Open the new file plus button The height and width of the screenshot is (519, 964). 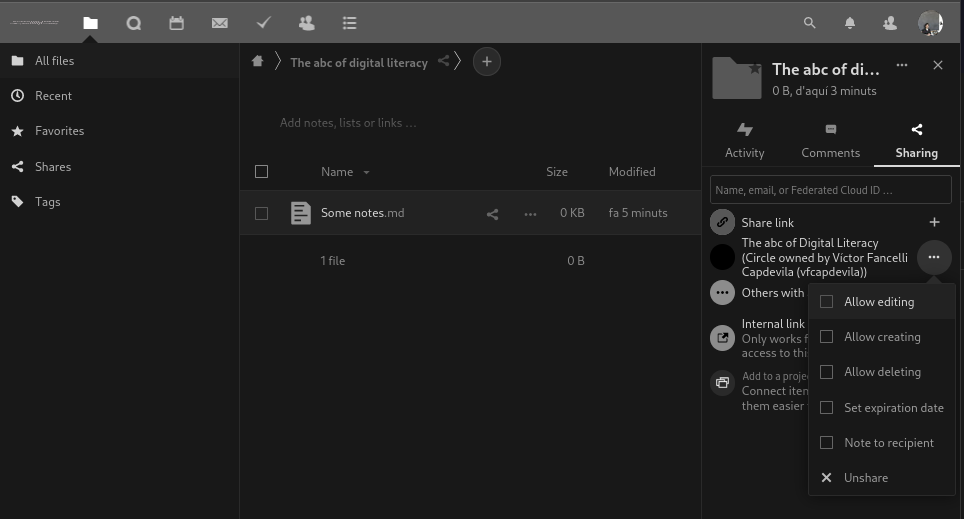[x=487, y=62]
